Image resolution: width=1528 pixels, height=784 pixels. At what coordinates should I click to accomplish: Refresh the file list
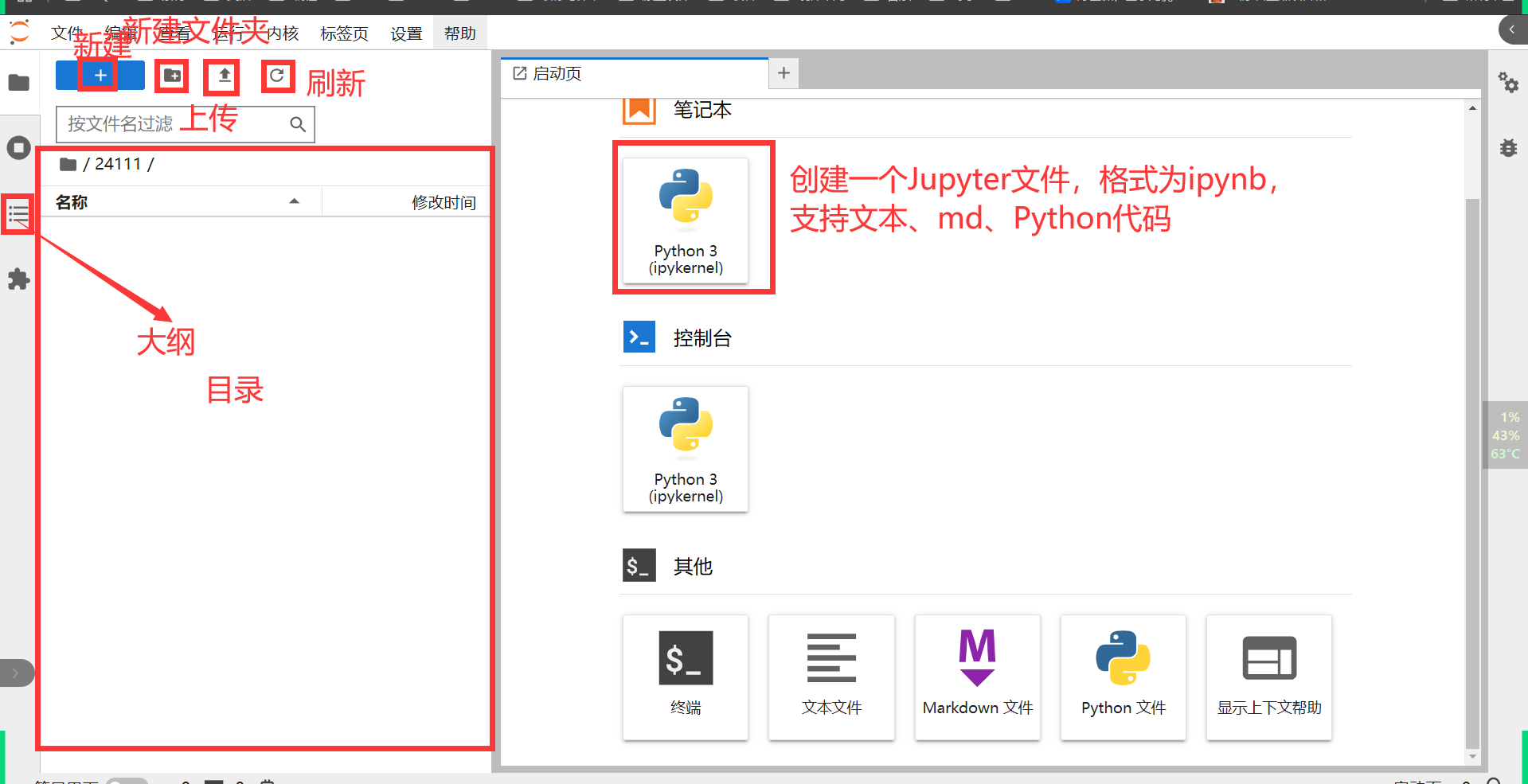tap(277, 76)
